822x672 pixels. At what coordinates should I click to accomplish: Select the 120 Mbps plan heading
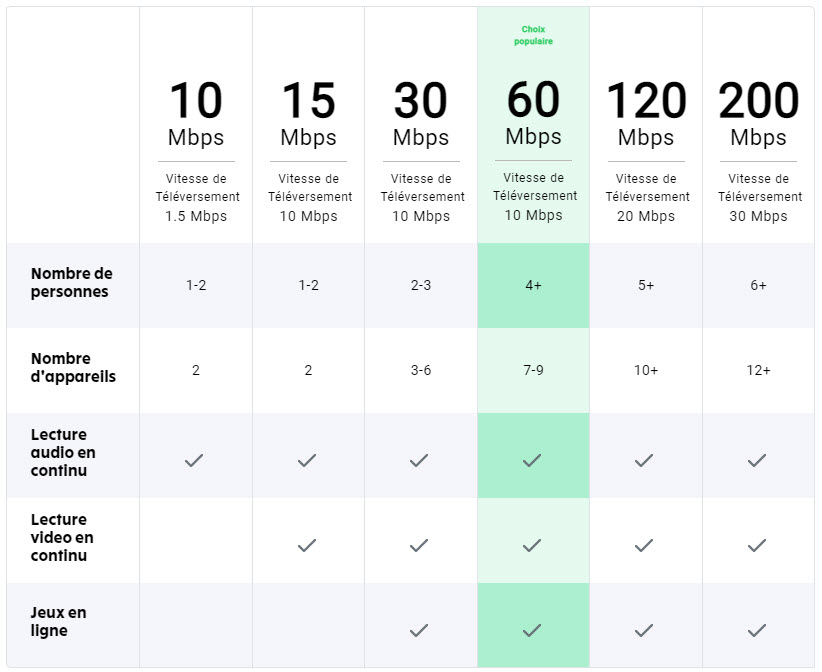(x=646, y=115)
